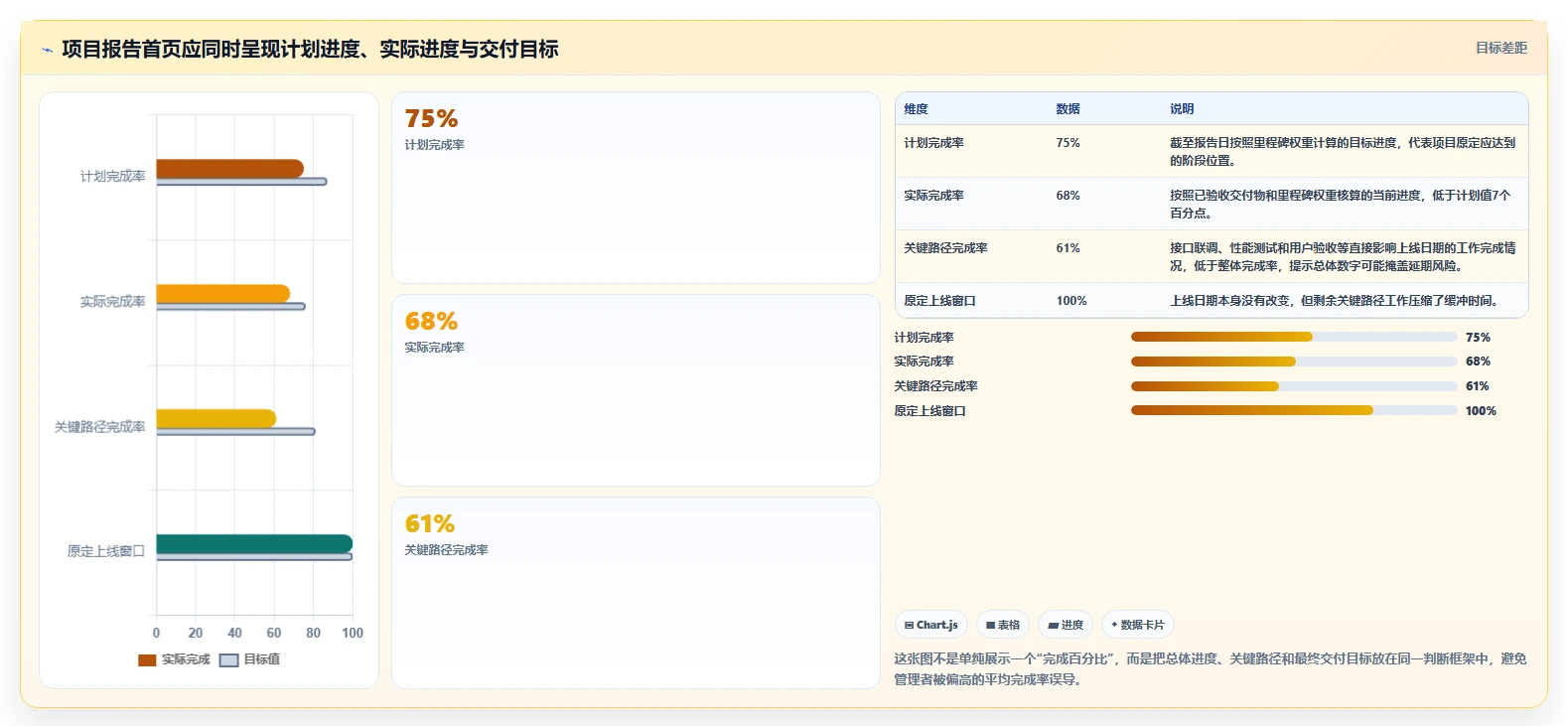Click the 关键路径完成率 y-axis label in chart

(99, 426)
